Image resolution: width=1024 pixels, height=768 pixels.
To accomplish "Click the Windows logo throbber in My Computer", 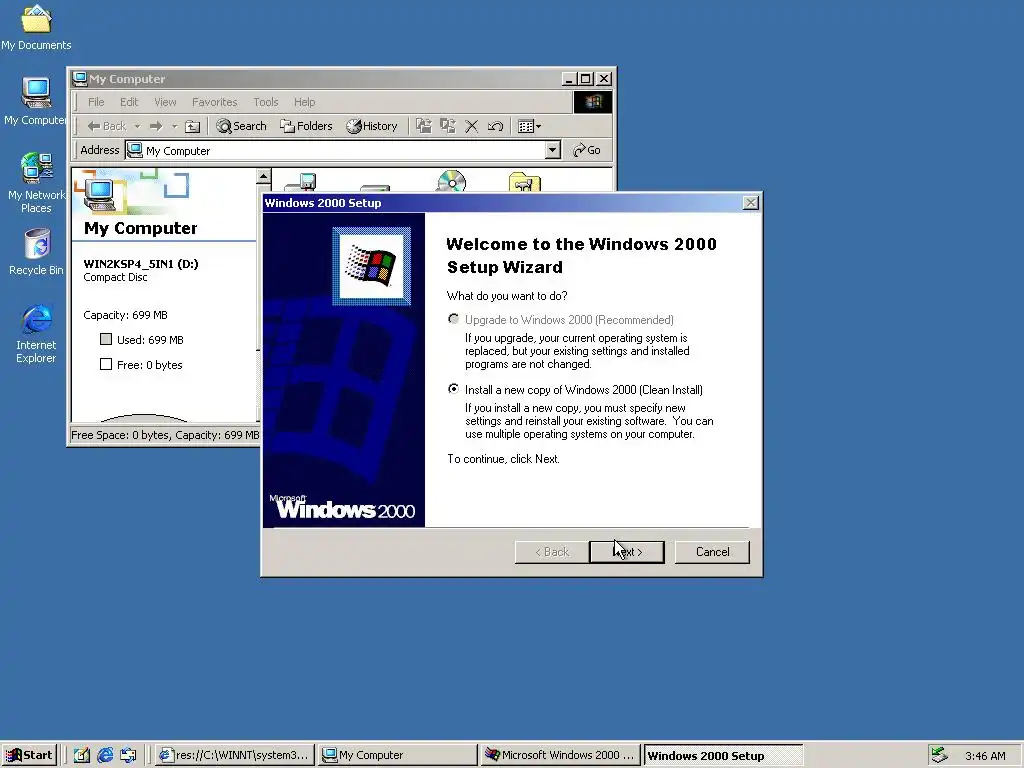I will click(593, 102).
